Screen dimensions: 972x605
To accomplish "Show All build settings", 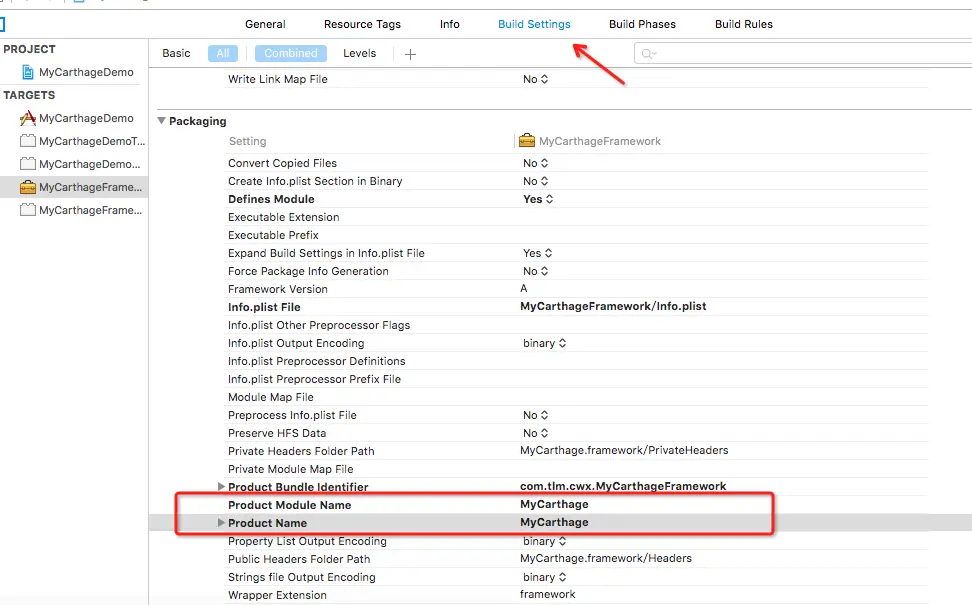I will 223,53.
